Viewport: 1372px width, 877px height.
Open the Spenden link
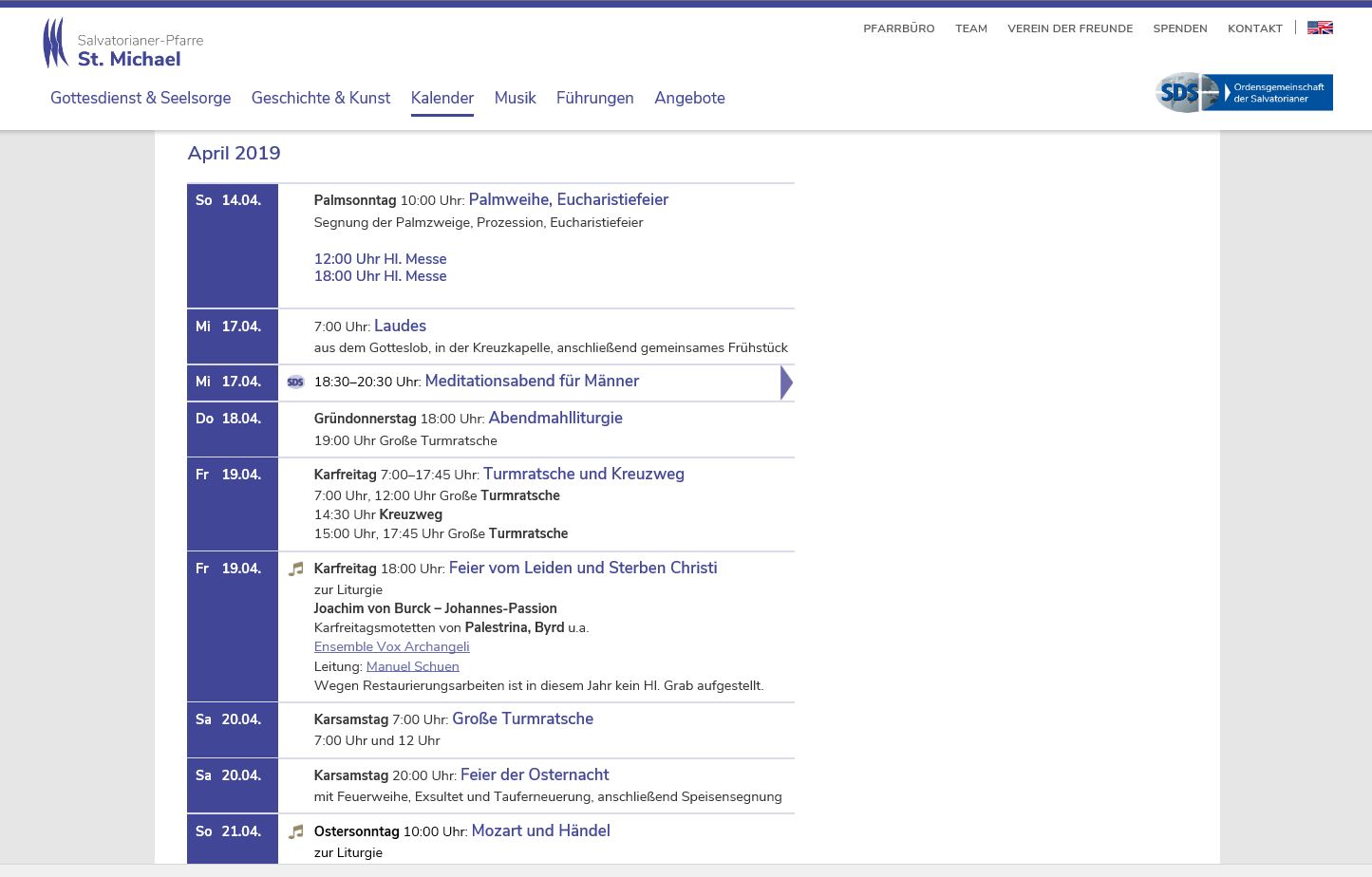coord(1179,28)
